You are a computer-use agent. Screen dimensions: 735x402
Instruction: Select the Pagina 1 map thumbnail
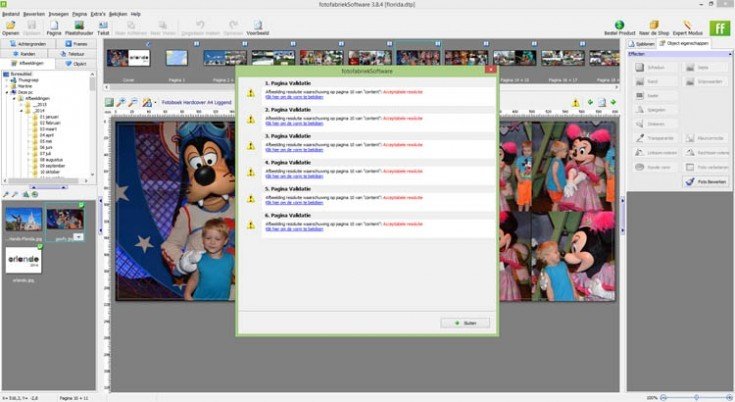point(176,58)
